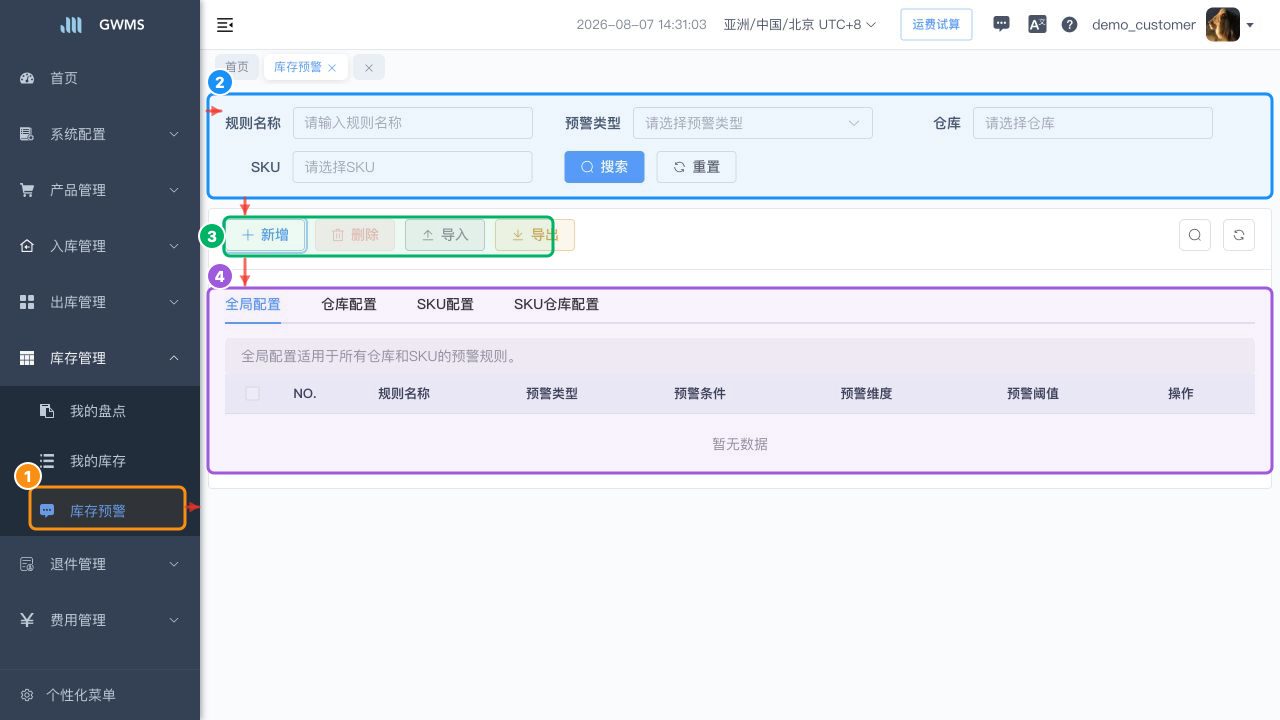Click the user avatar picture

tap(1223, 24)
